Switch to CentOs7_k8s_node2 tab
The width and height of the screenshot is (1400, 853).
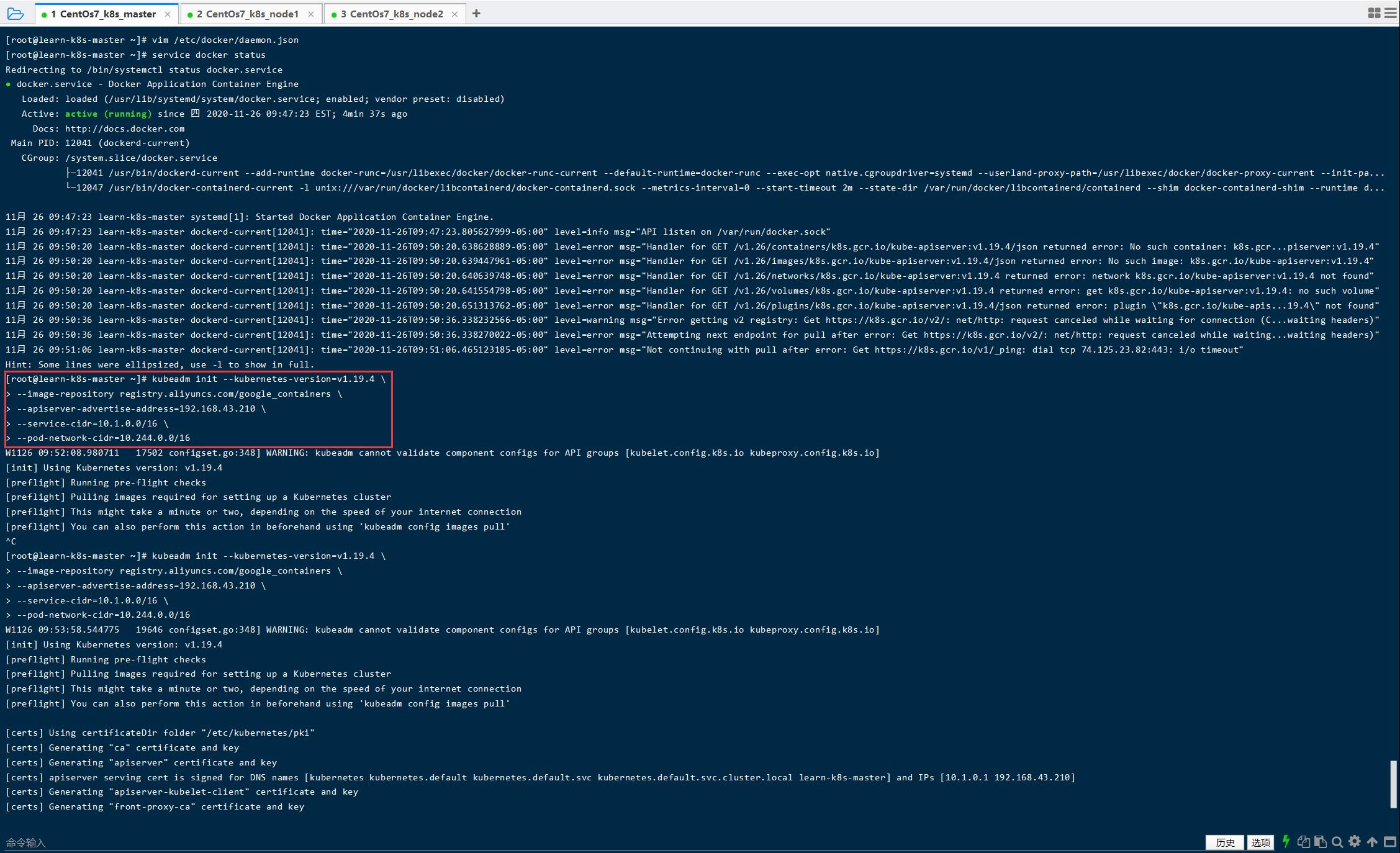(x=391, y=14)
